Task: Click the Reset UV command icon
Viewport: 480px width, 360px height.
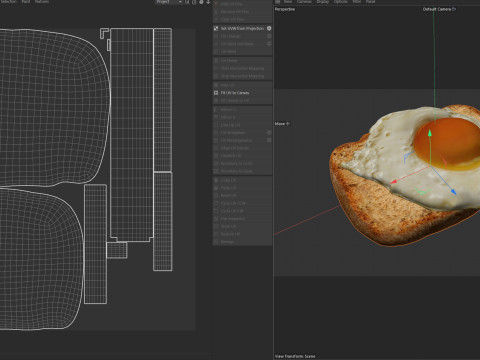Action: tap(216, 195)
